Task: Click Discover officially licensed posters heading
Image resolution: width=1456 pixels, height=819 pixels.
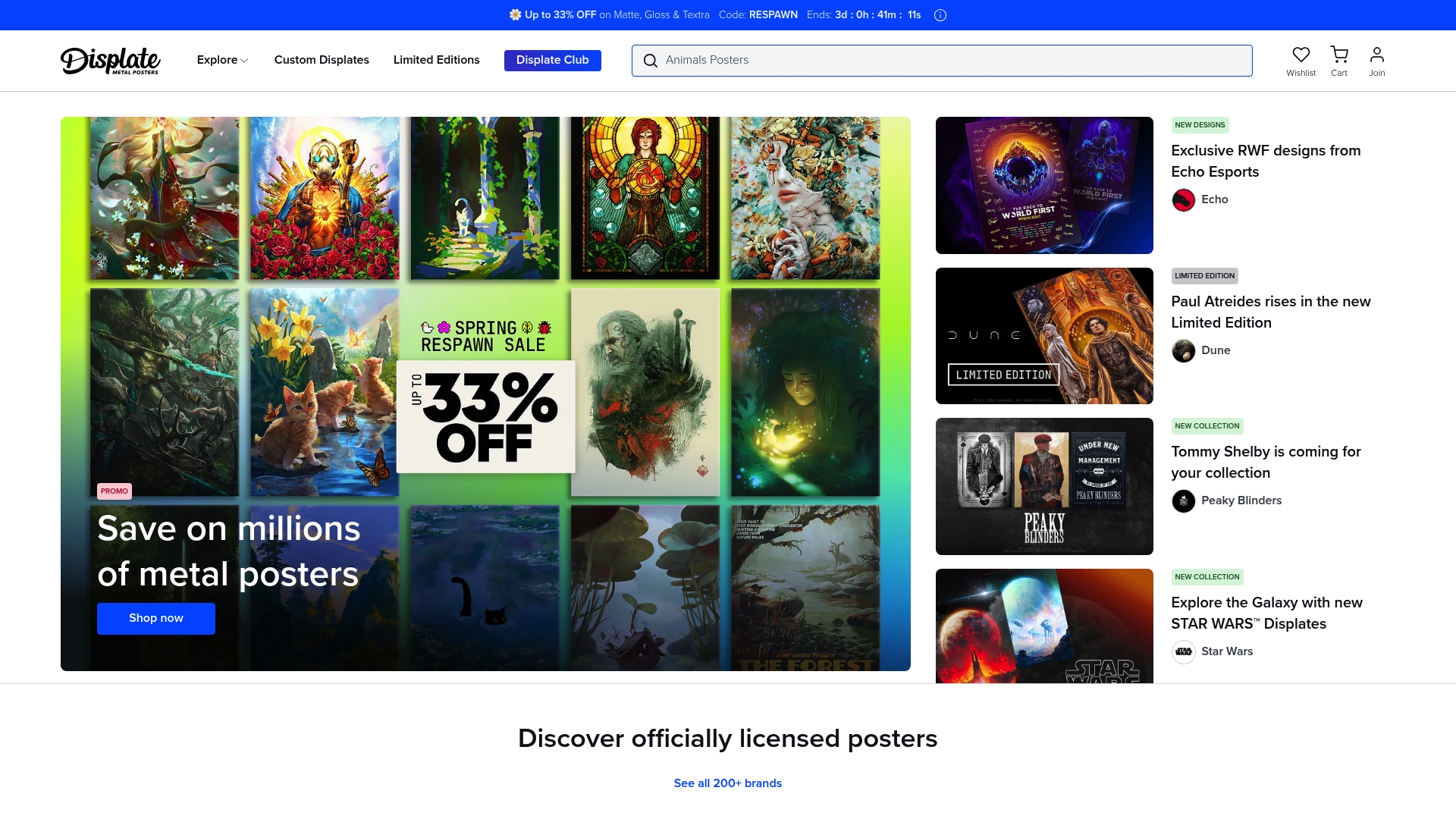Action: click(x=728, y=739)
